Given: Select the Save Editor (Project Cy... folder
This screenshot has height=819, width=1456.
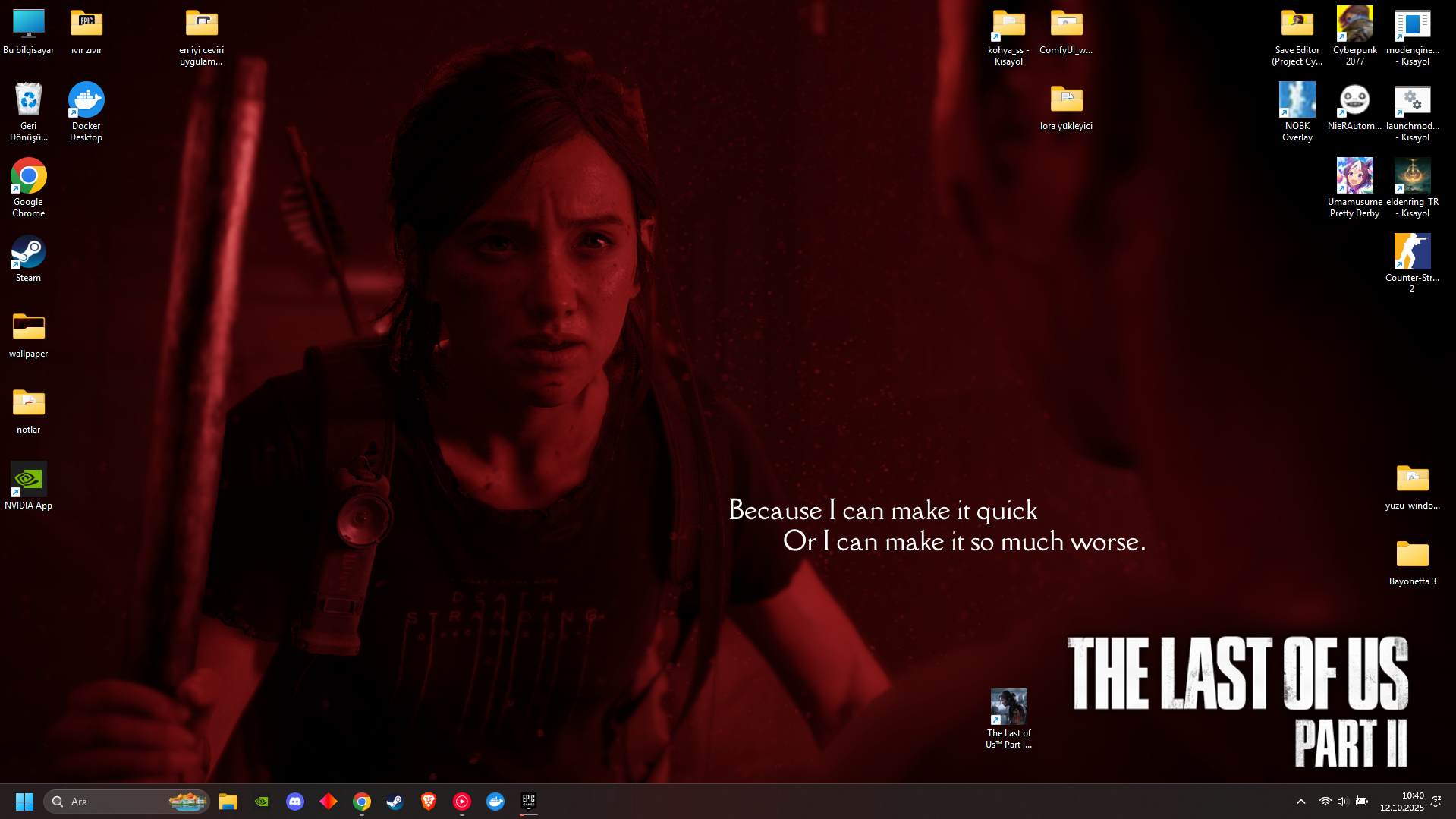Looking at the screenshot, I should point(1297,36).
